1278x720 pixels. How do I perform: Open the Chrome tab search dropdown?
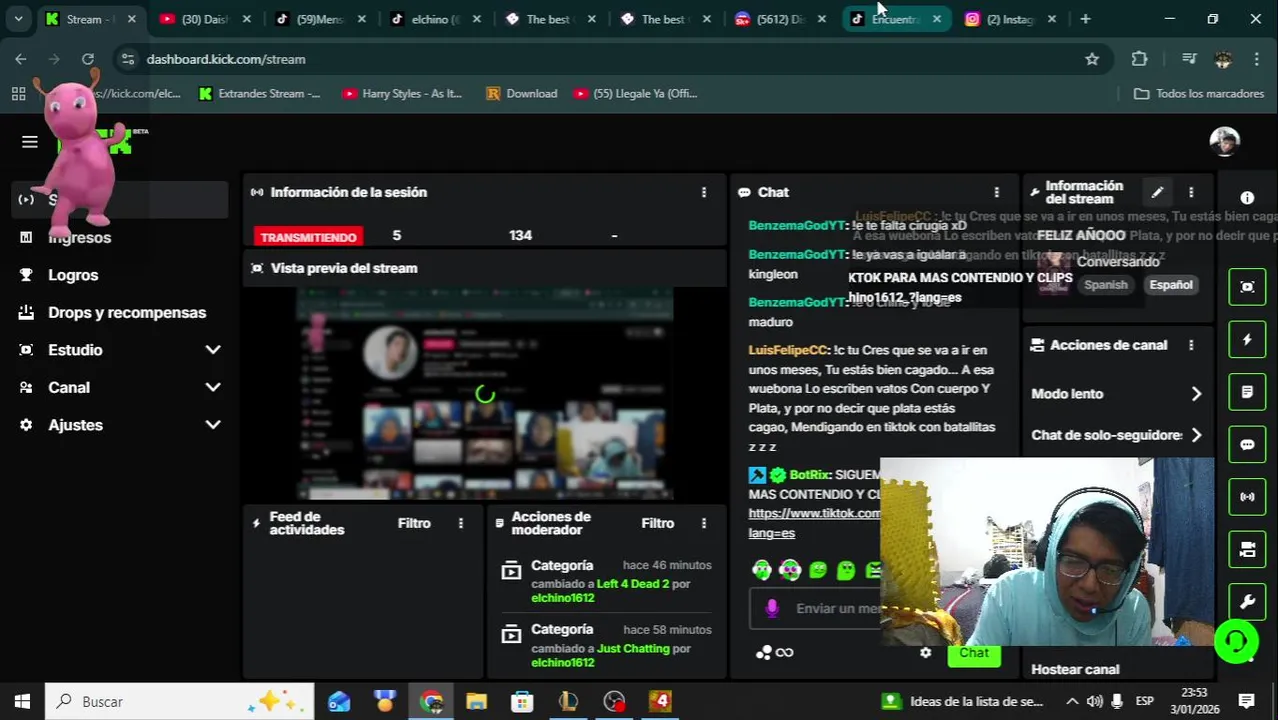click(x=18, y=19)
